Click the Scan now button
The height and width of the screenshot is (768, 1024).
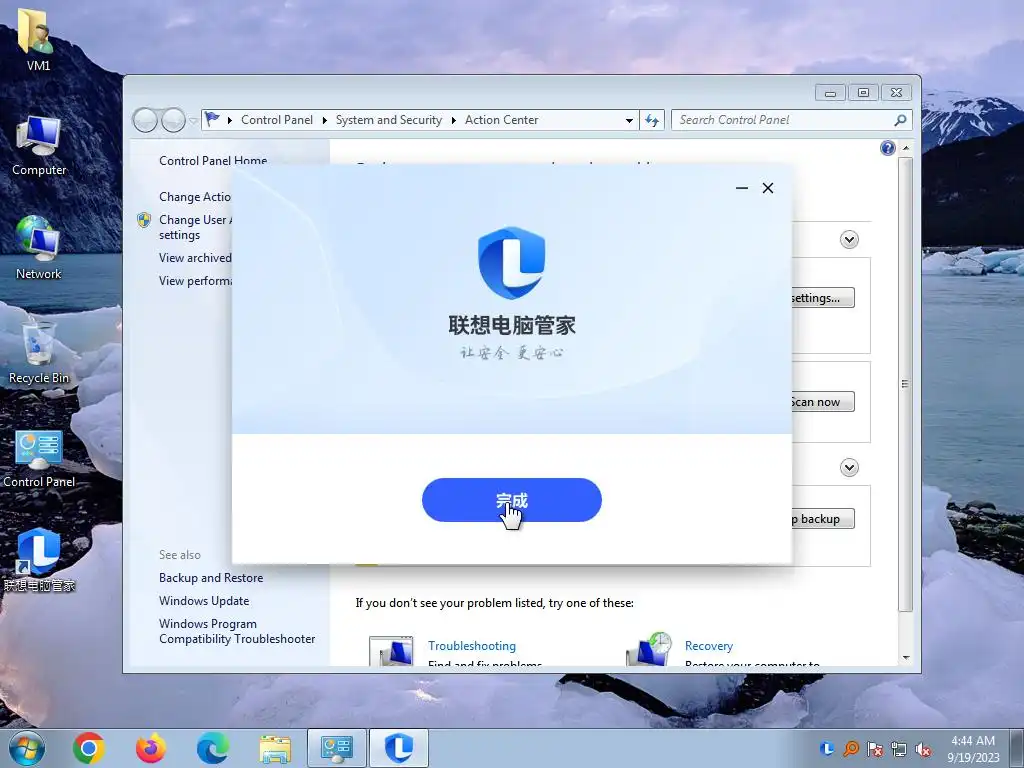click(x=823, y=402)
